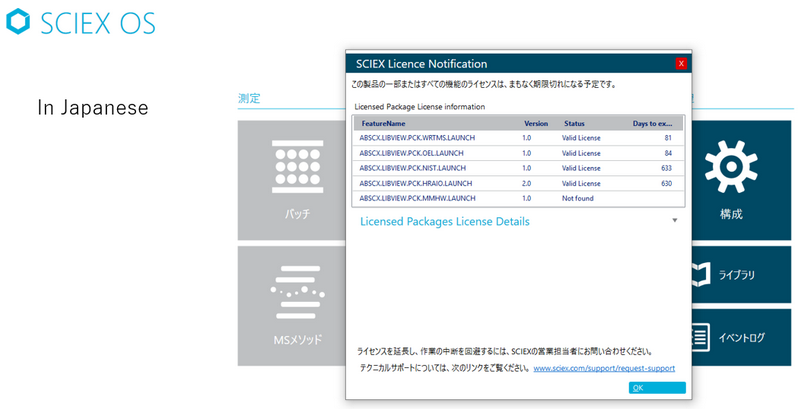Click the イベントログ tile label
The image size is (798, 409).
pos(742,337)
